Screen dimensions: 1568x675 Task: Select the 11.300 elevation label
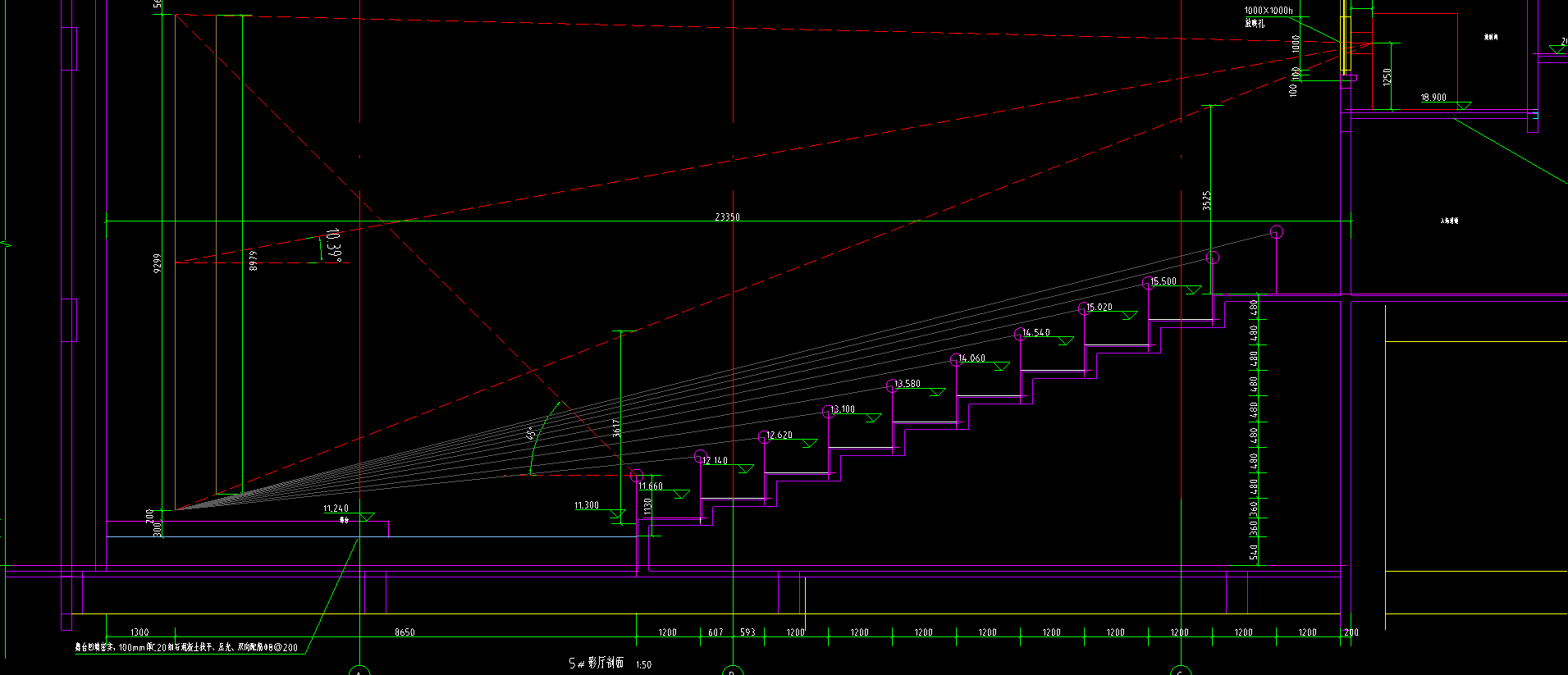(587, 505)
